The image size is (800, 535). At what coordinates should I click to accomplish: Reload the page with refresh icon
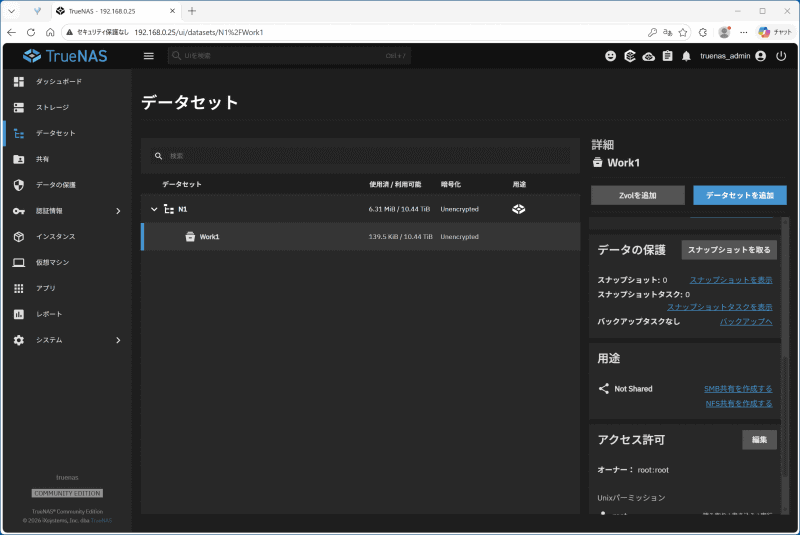pos(31,32)
